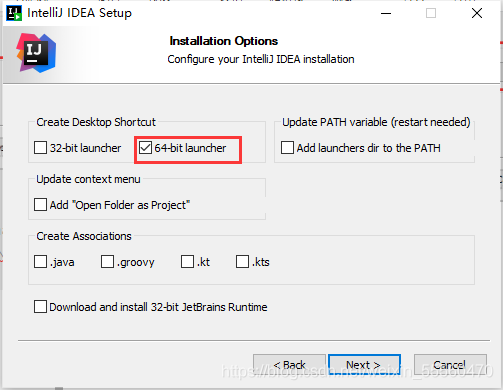Uncheck the 64-bit launcher checkbox
The image size is (503, 390).
coord(145,148)
